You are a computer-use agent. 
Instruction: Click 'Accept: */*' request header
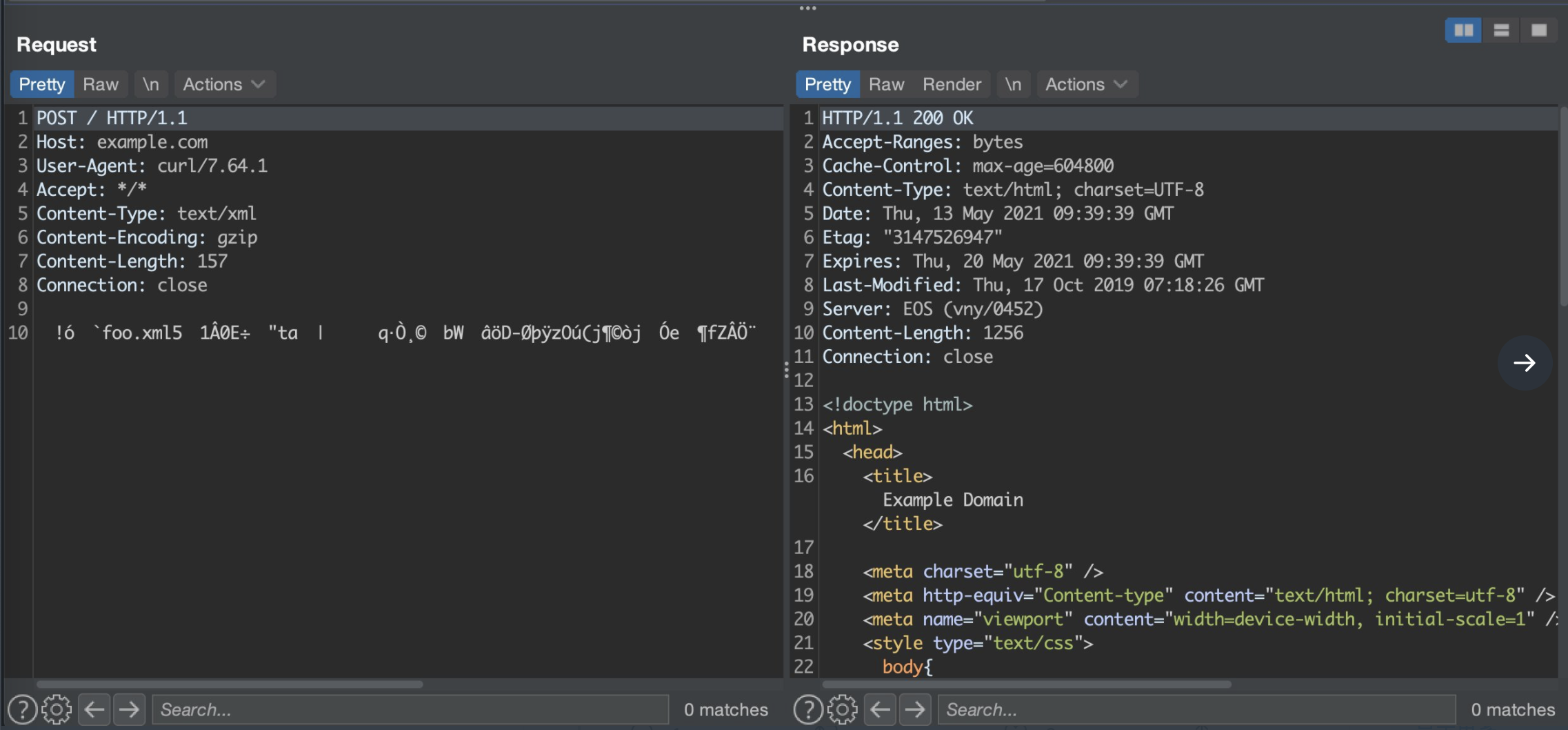(91, 190)
